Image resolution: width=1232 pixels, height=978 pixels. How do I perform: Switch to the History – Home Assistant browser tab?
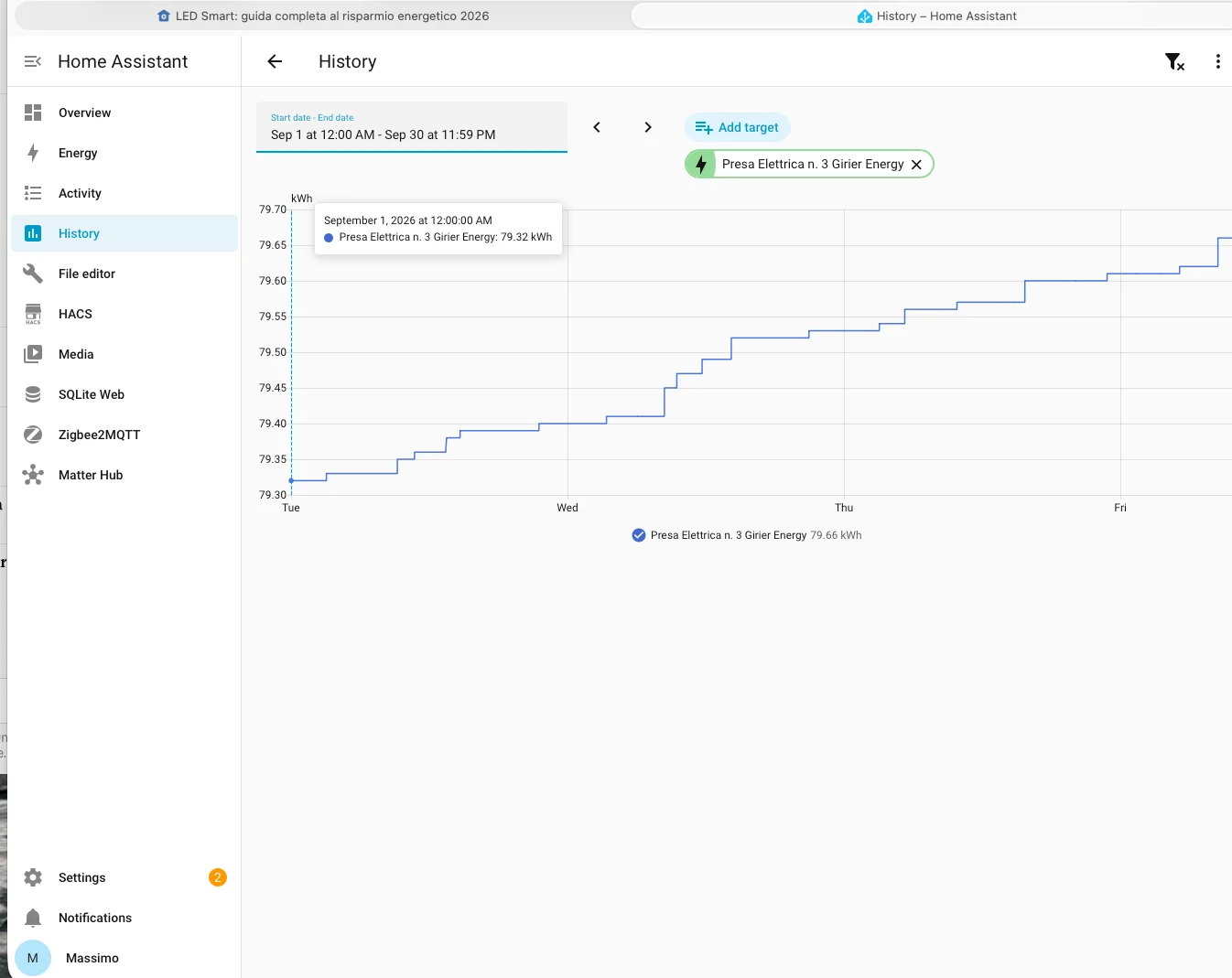(934, 16)
